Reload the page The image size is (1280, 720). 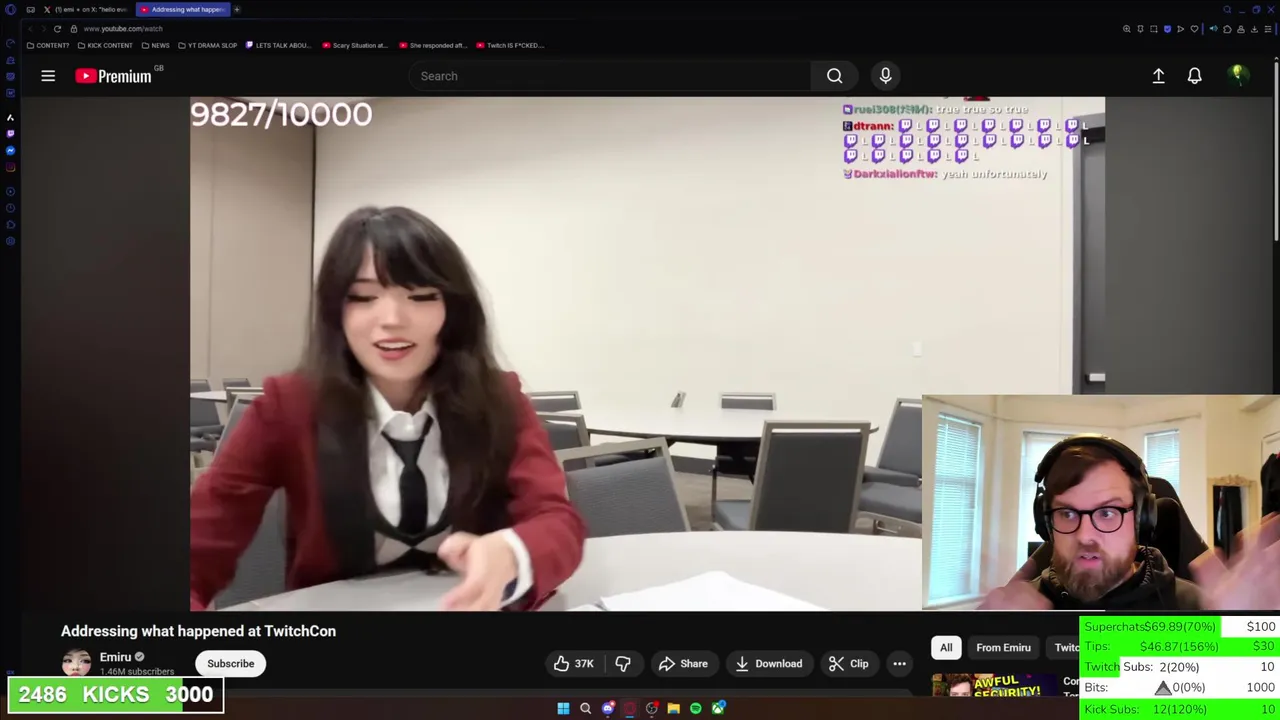57,29
